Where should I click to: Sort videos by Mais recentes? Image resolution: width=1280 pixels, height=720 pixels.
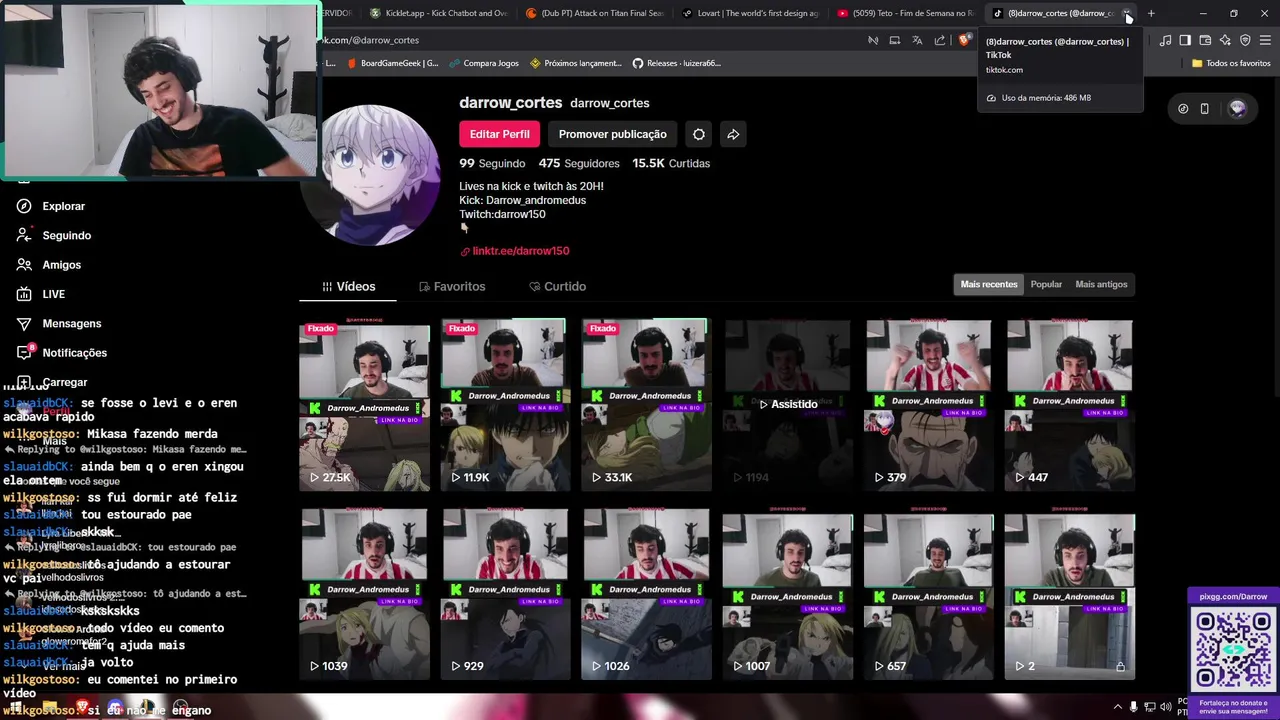tap(989, 284)
